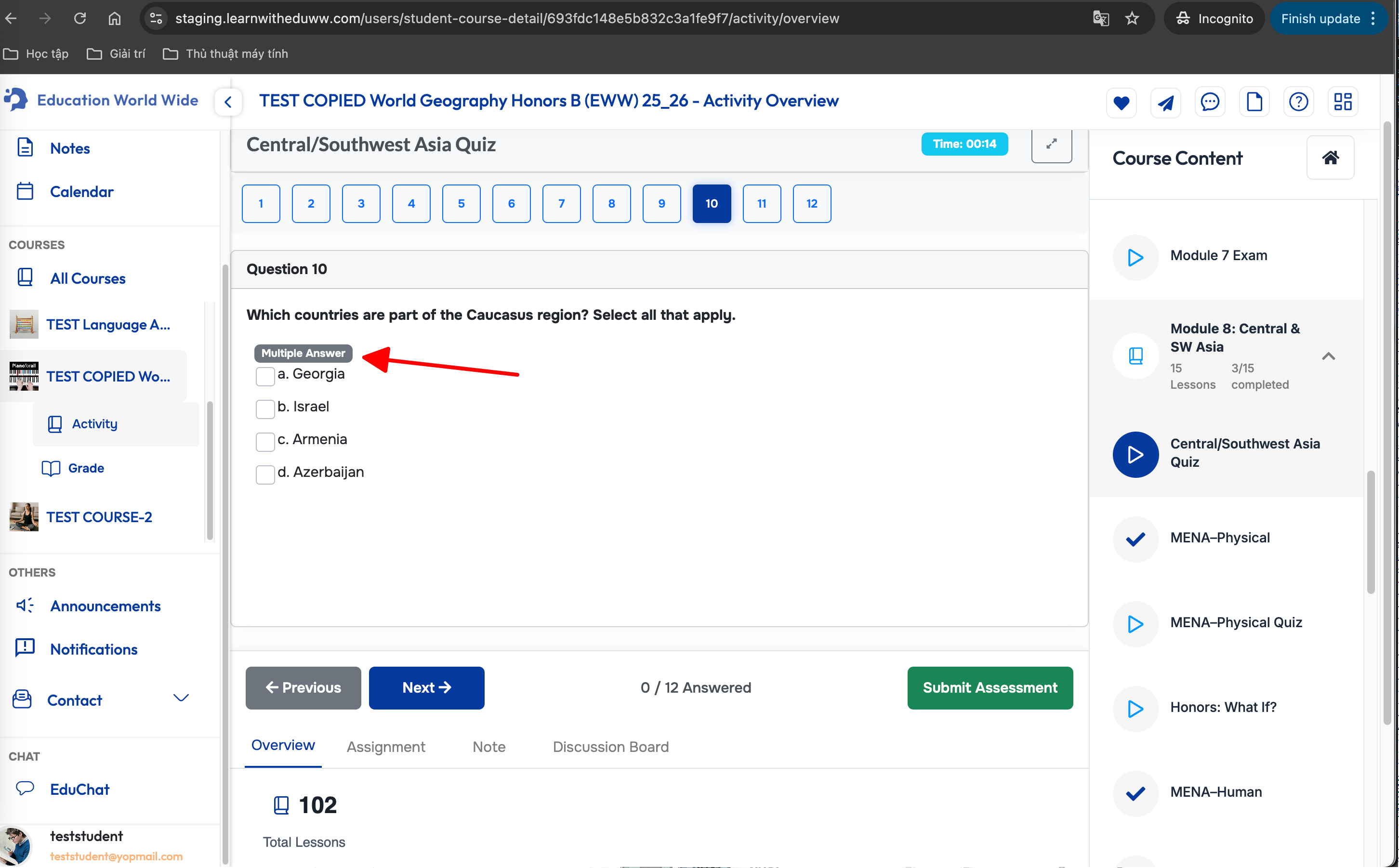Select the Azerbaijan answer checkbox
1399x868 pixels.
pos(264,475)
